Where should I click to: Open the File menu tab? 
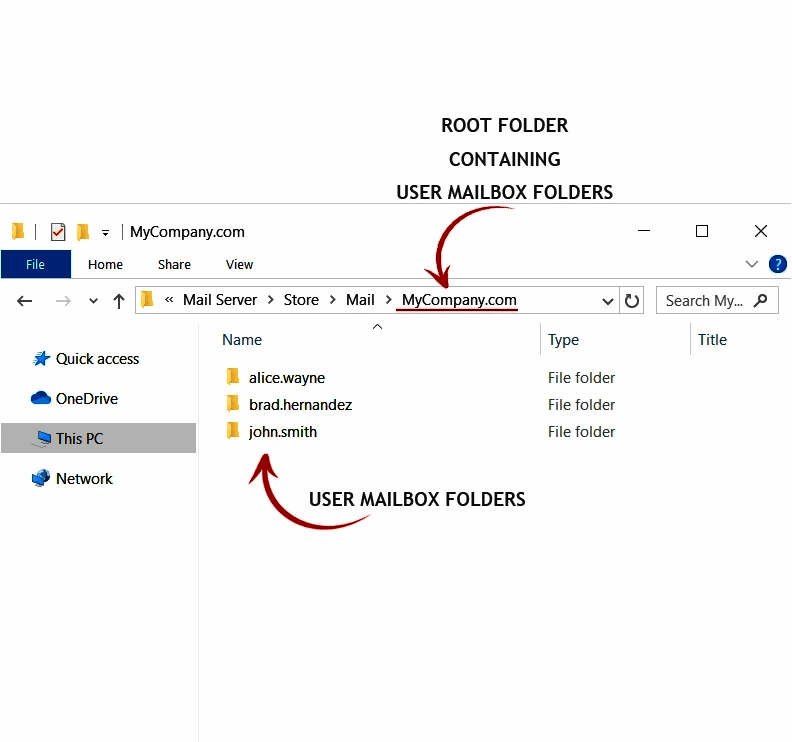pos(35,265)
